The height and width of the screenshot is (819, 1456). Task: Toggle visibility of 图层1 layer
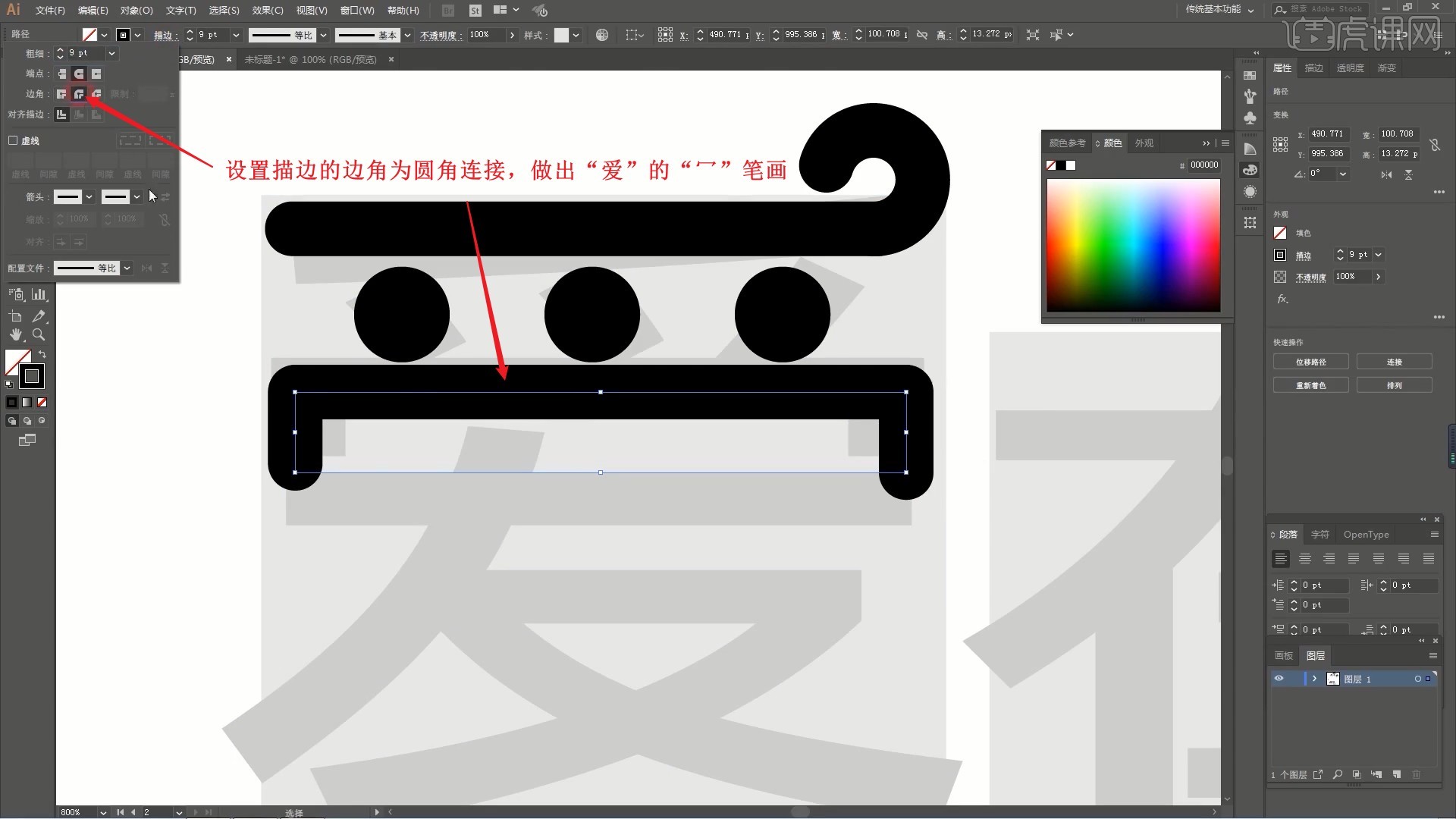tap(1279, 679)
